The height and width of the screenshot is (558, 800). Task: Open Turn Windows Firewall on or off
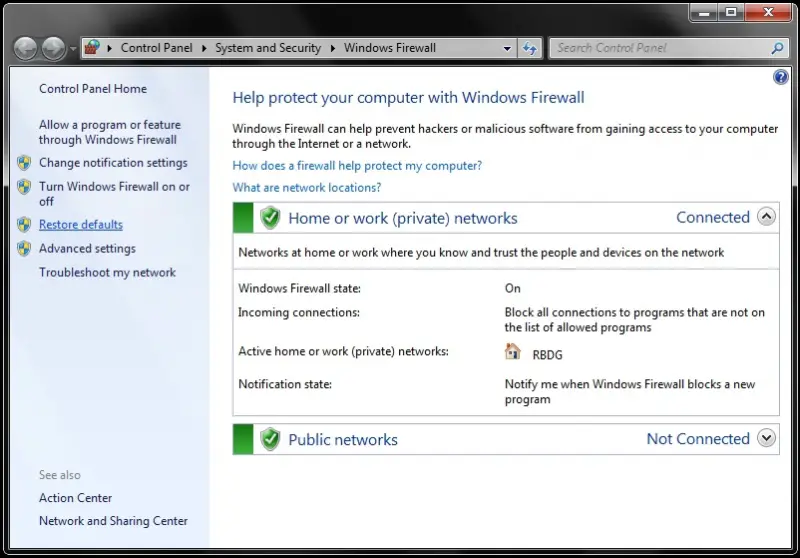(114, 194)
